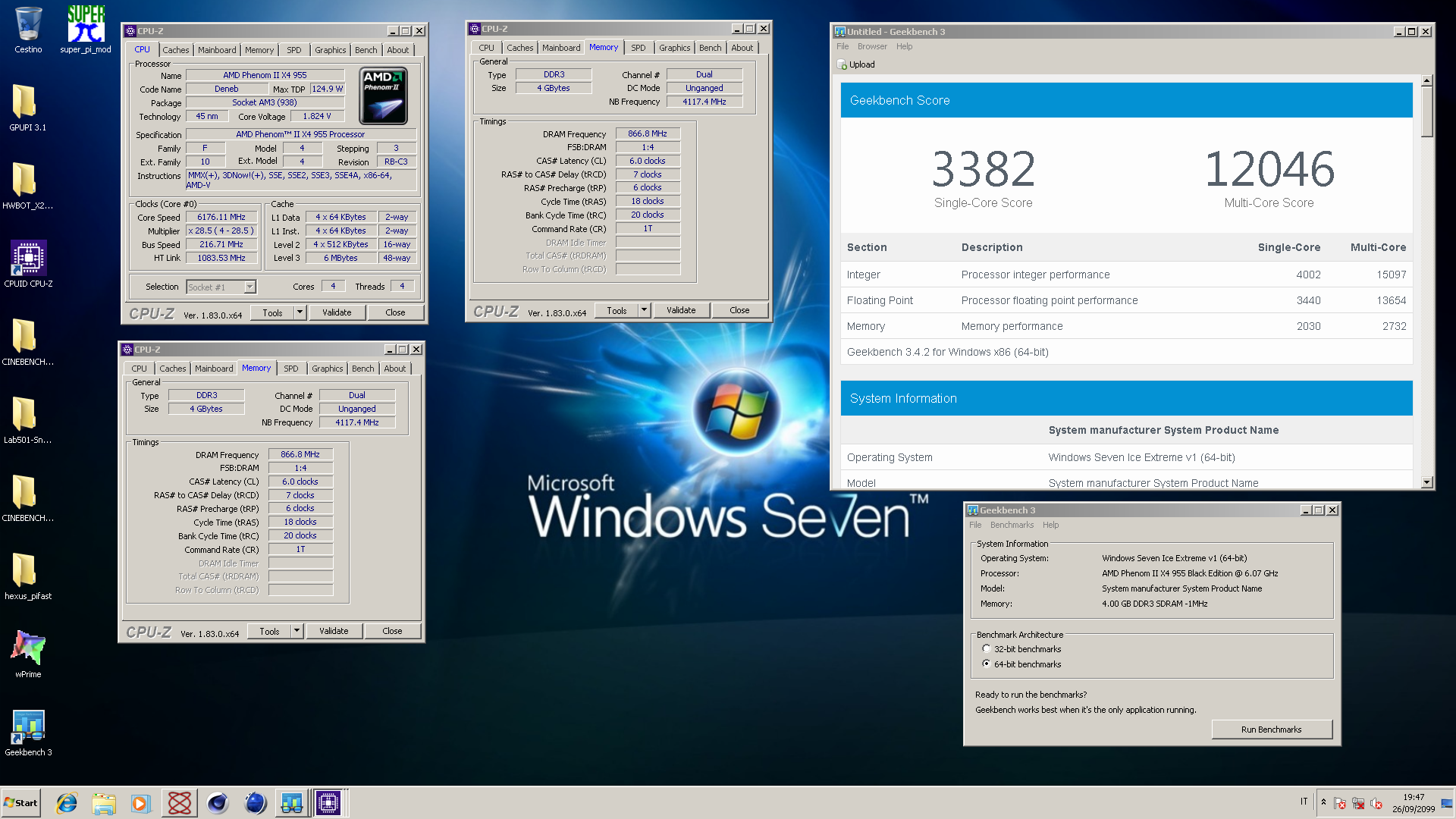Image resolution: width=1456 pixels, height=819 pixels.
Task: Open the Lab501-Sn folder icon
Action: 28,421
